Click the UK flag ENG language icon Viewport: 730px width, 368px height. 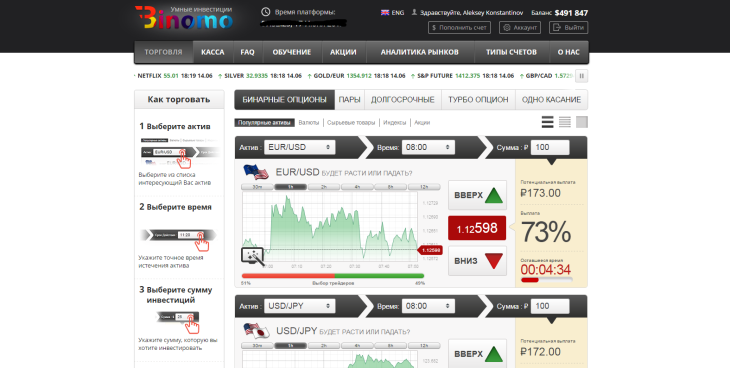tap(385, 13)
